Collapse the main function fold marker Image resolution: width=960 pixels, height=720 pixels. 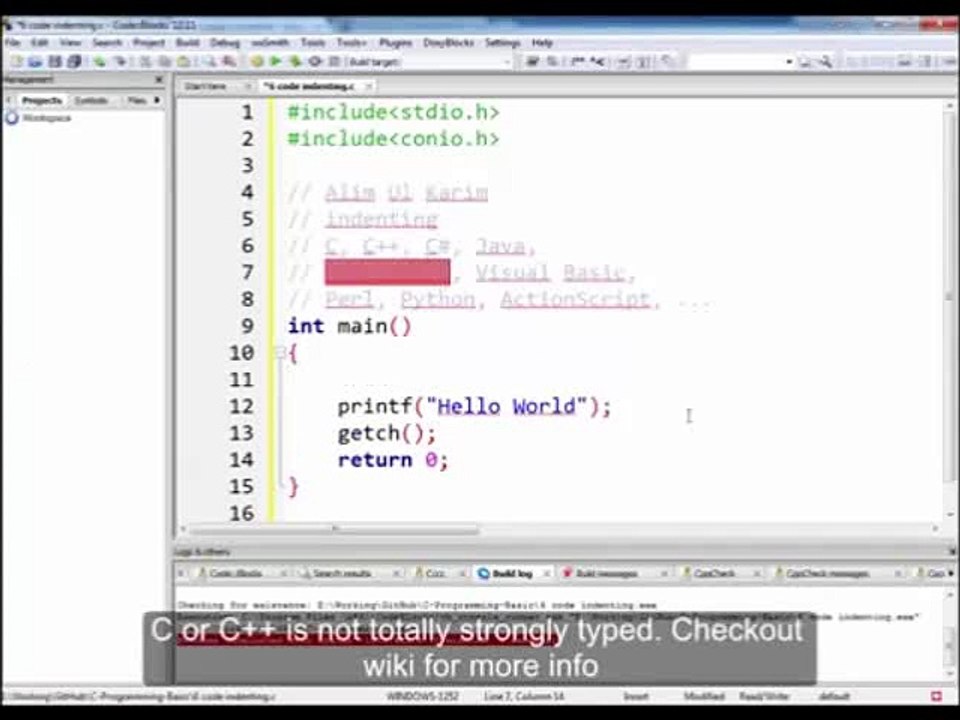point(281,352)
